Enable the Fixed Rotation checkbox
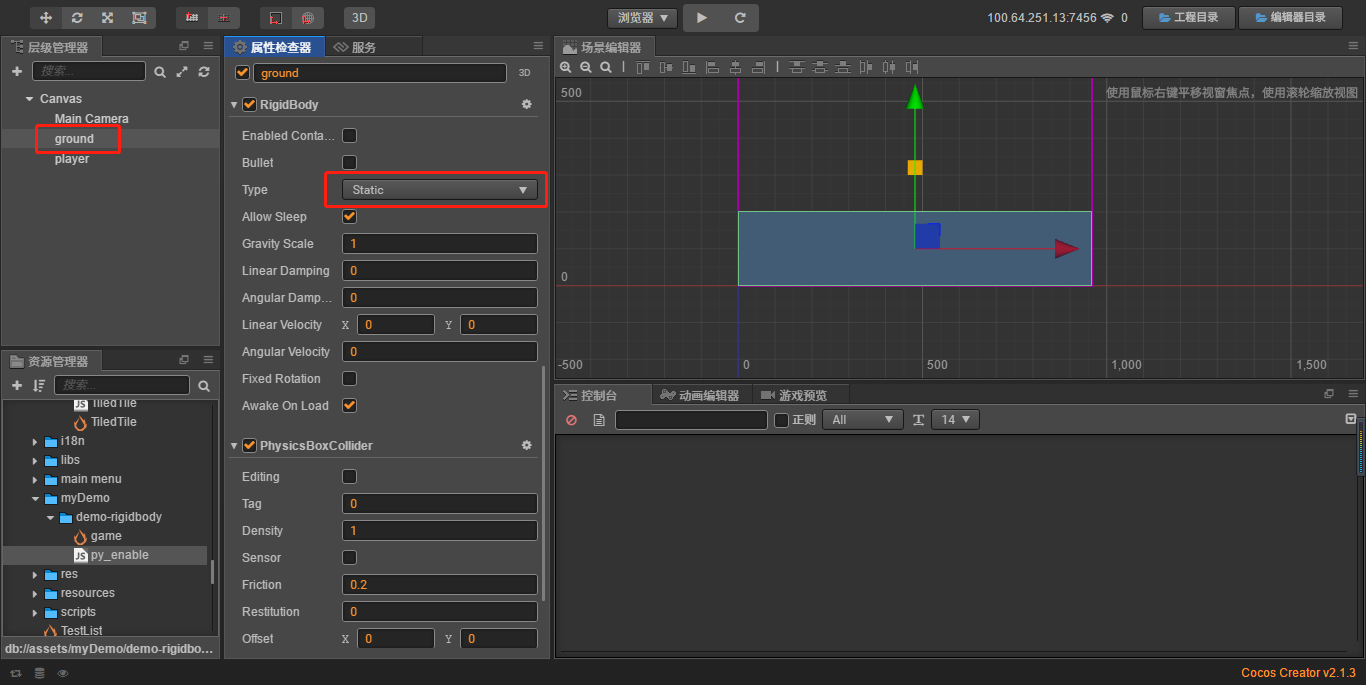Image resolution: width=1366 pixels, height=685 pixels. (x=350, y=378)
